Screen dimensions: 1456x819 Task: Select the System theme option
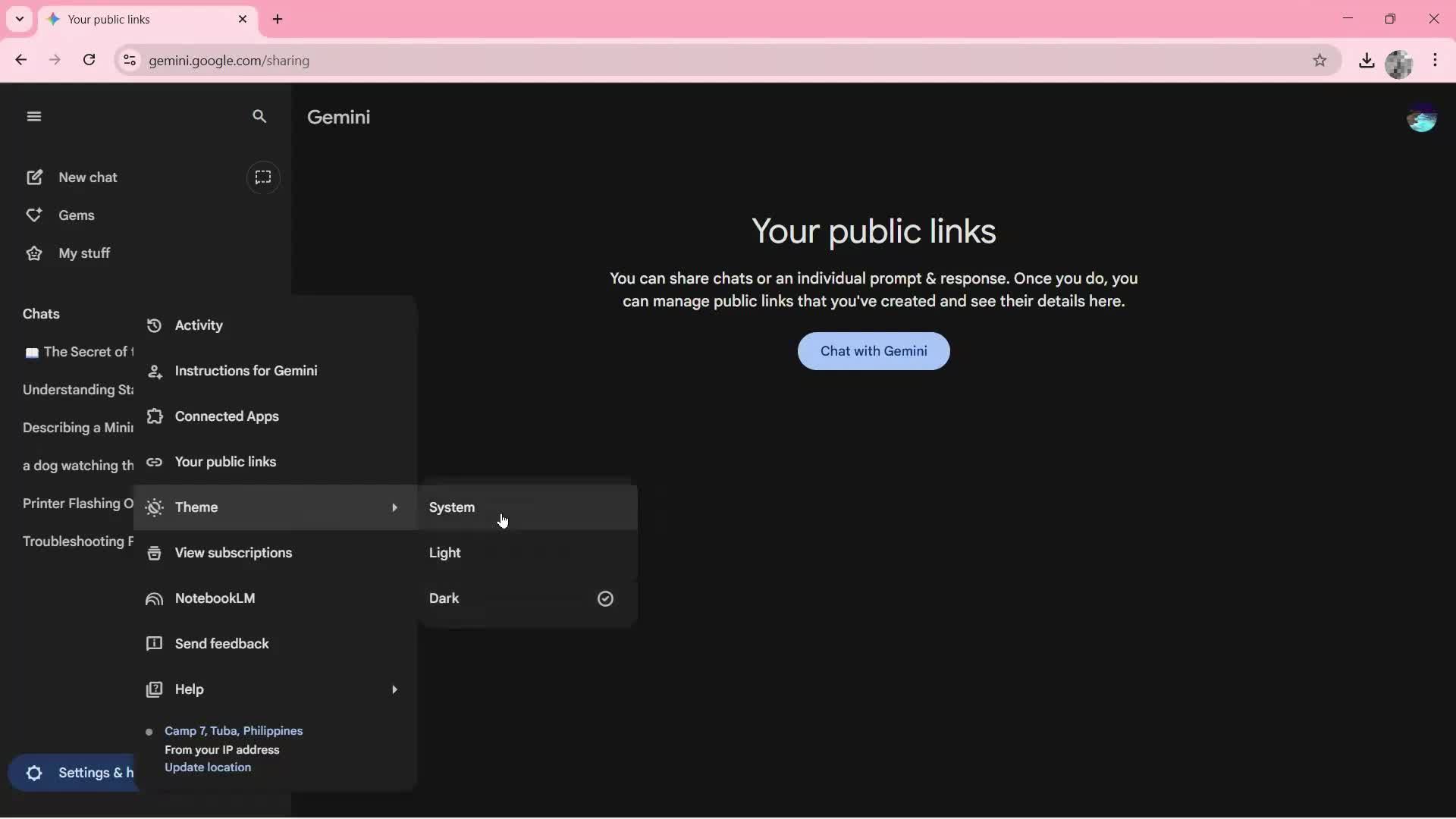pos(452,507)
